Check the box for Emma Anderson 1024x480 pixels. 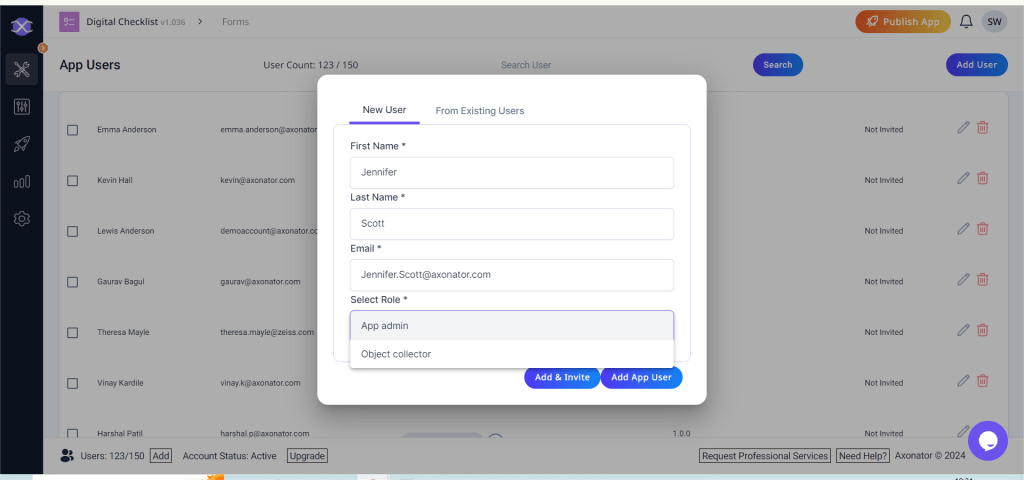(72, 130)
